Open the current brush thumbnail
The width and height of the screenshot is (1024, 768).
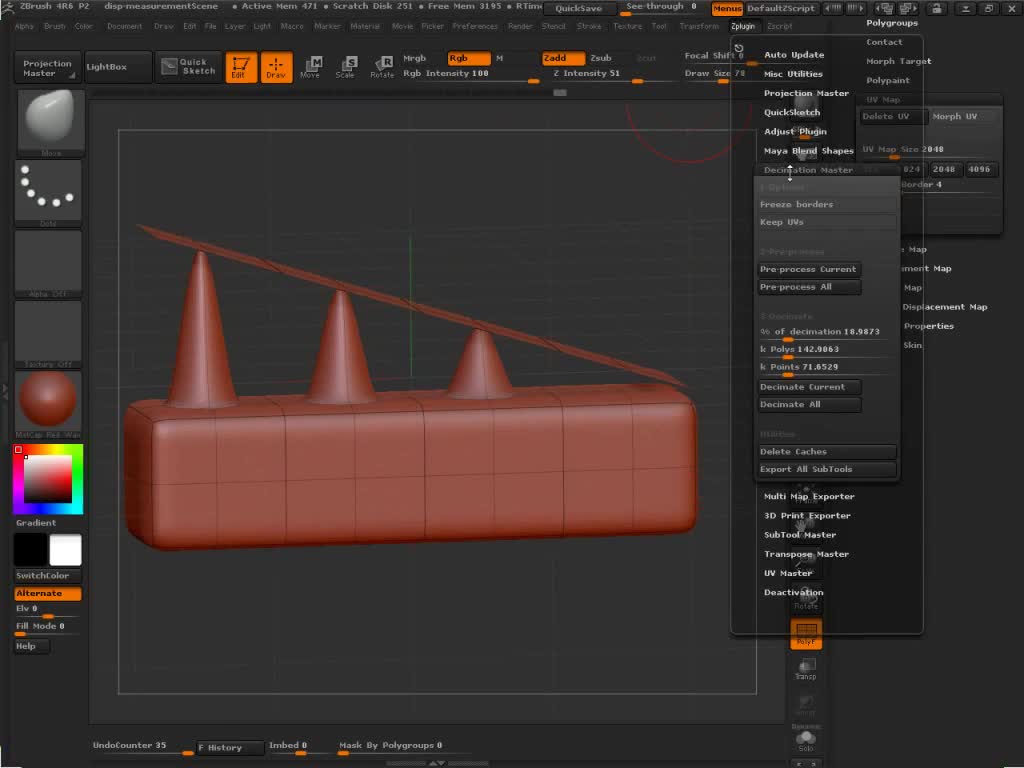[50, 123]
